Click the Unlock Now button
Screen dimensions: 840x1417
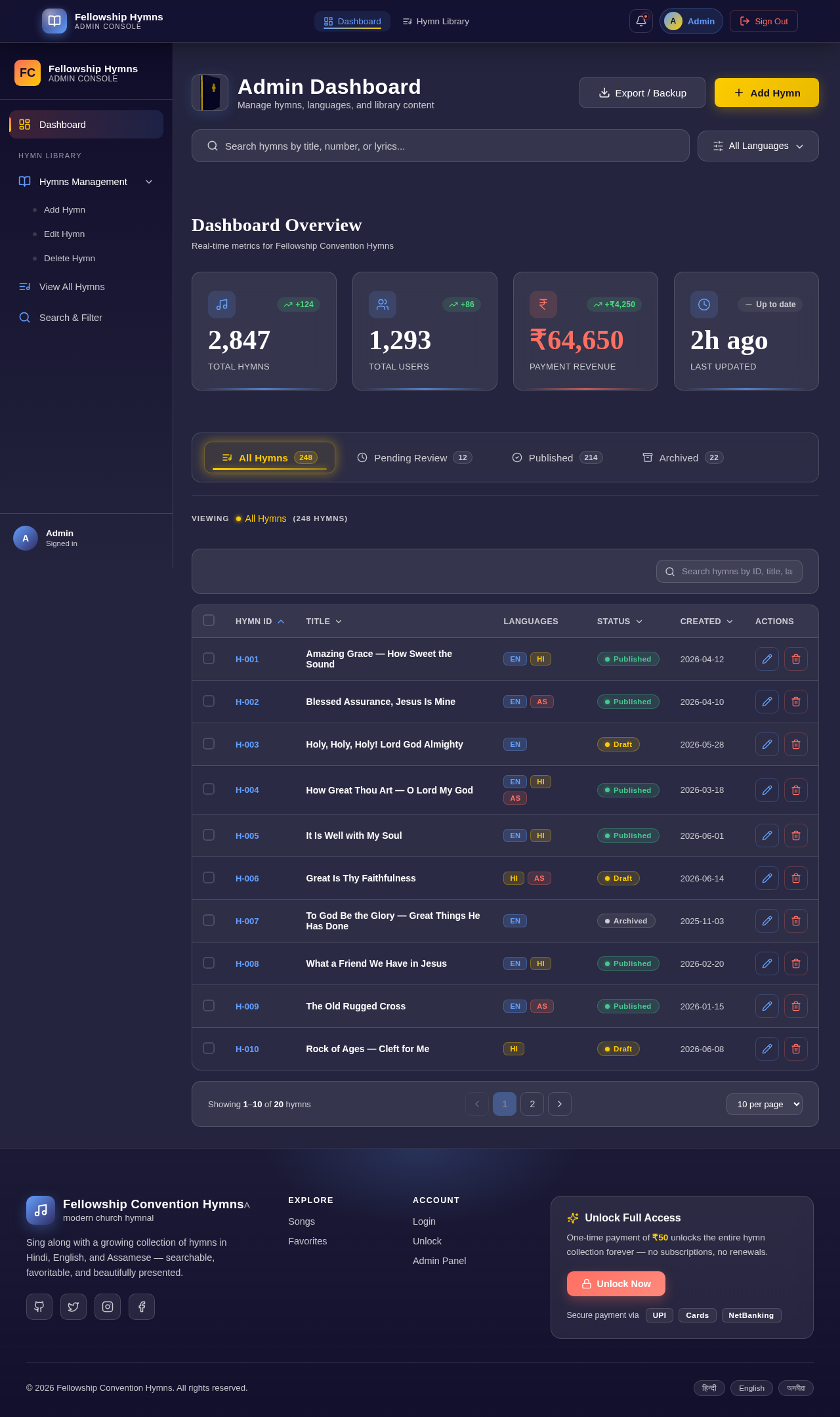pyautogui.click(x=616, y=1284)
